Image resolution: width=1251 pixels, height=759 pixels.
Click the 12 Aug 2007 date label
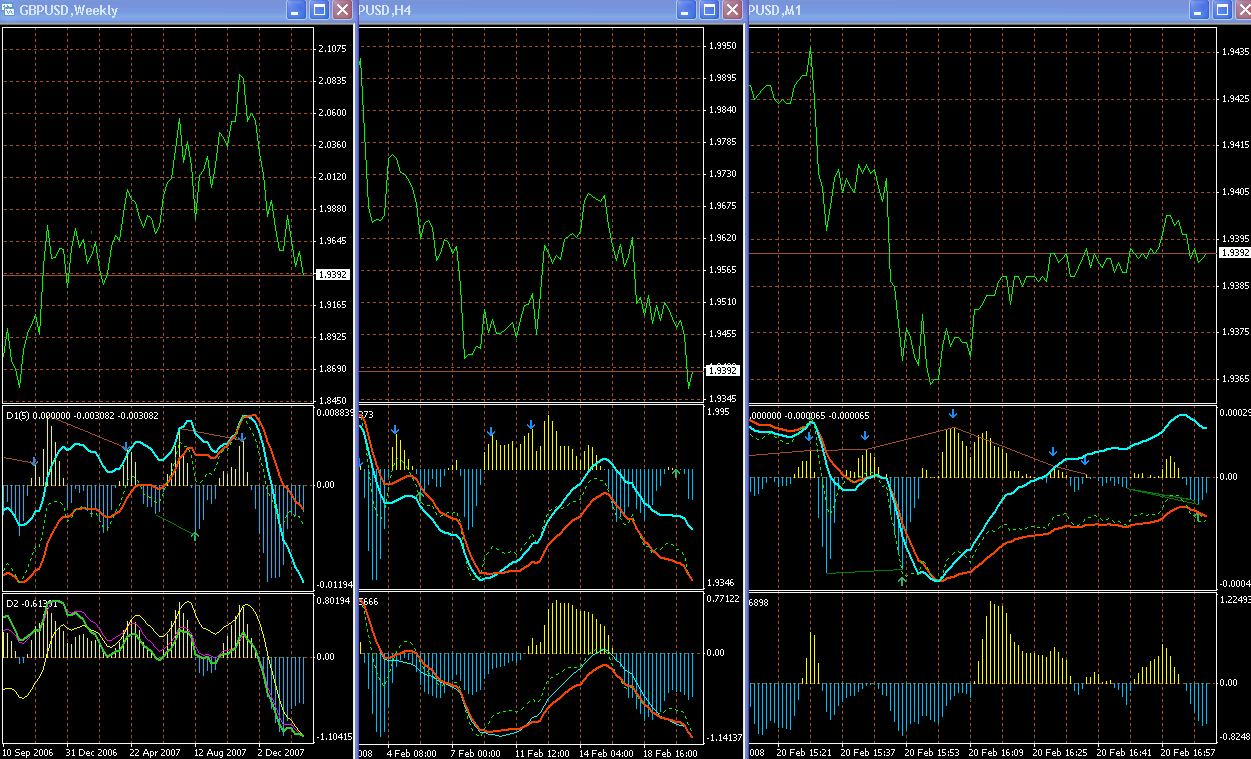[220, 751]
